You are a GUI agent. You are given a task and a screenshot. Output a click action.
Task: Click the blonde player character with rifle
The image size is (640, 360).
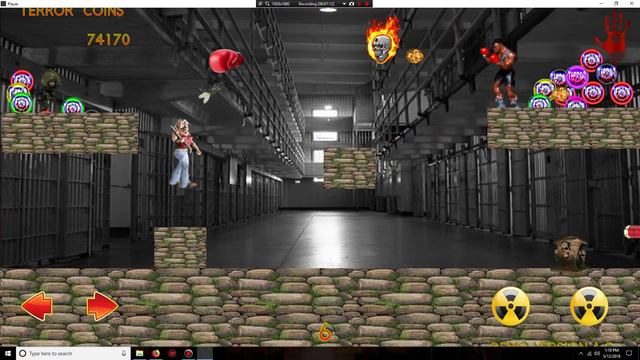[x=184, y=153]
